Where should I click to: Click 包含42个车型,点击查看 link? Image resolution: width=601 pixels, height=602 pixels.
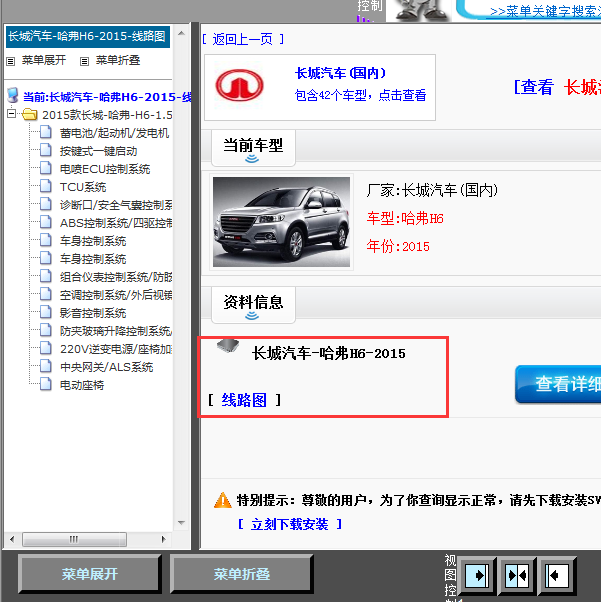(x=360, y=95)
